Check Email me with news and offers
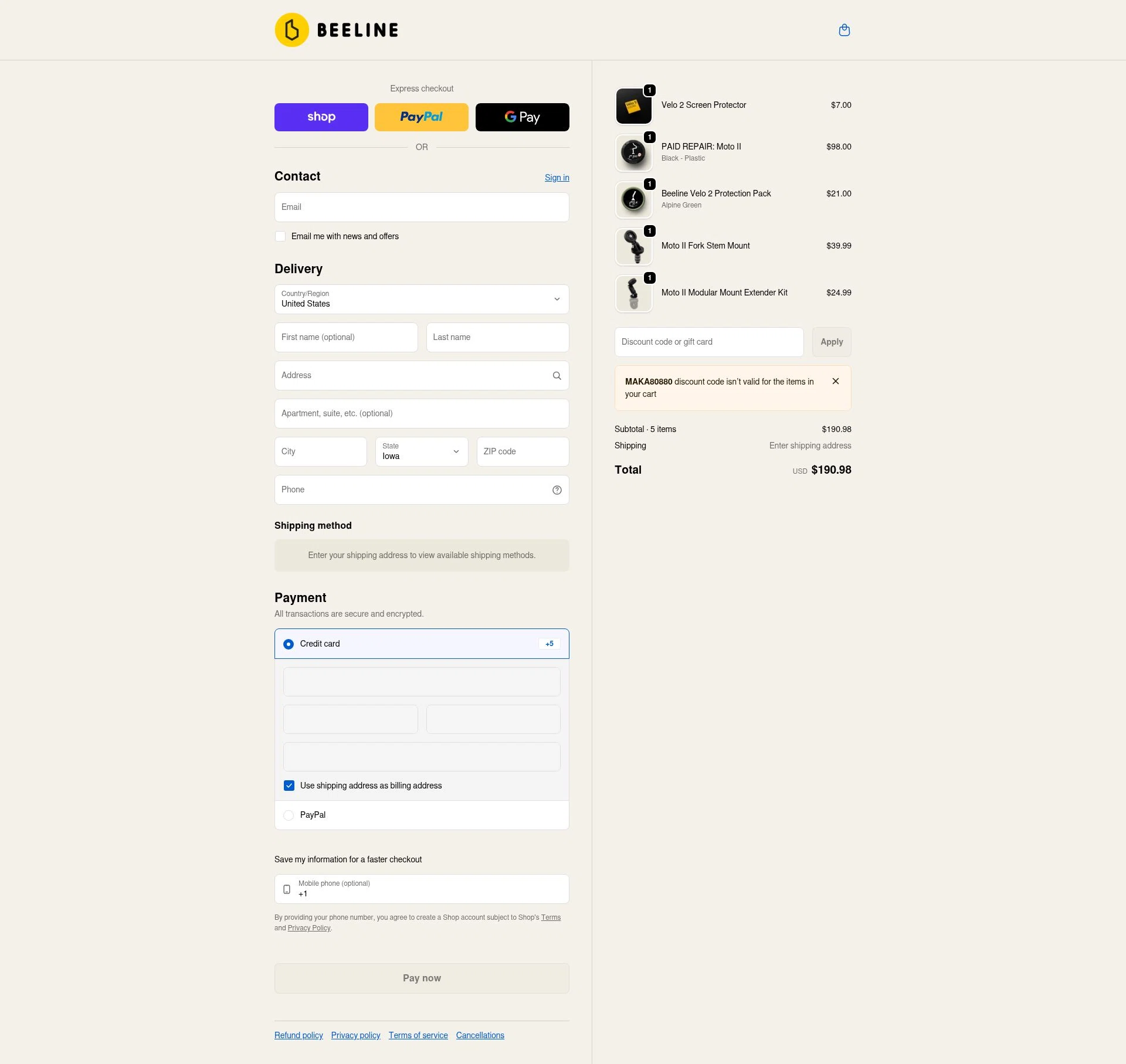Screen dimensions: 1126x1064 [280, 236]
